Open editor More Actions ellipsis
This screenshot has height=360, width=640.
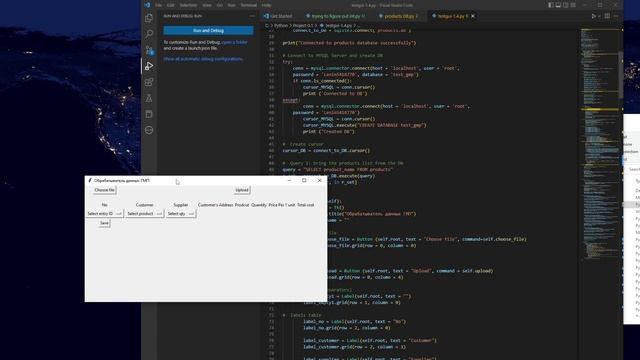click(616, 16)
